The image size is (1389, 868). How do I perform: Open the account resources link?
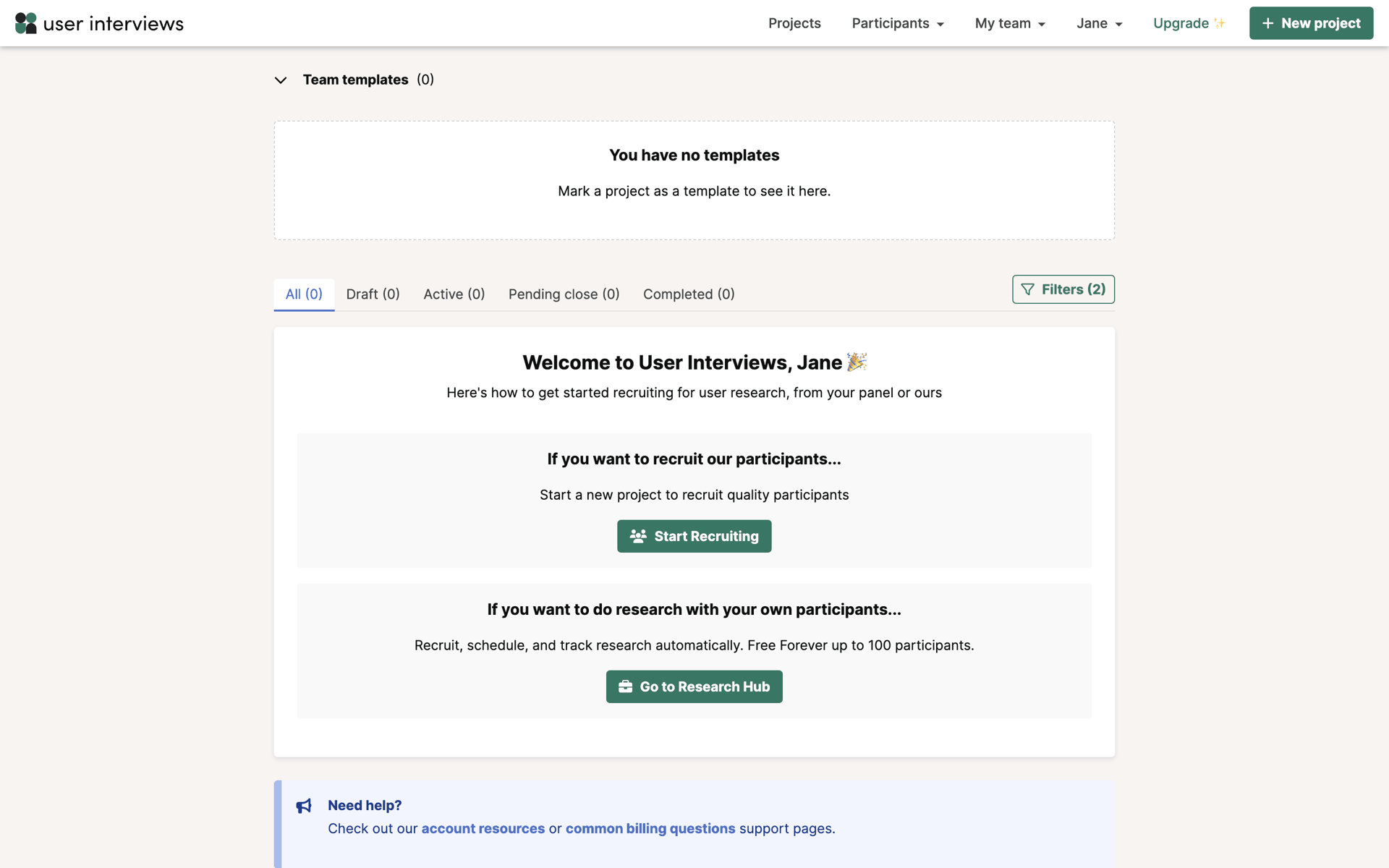[x=483, y=829]
